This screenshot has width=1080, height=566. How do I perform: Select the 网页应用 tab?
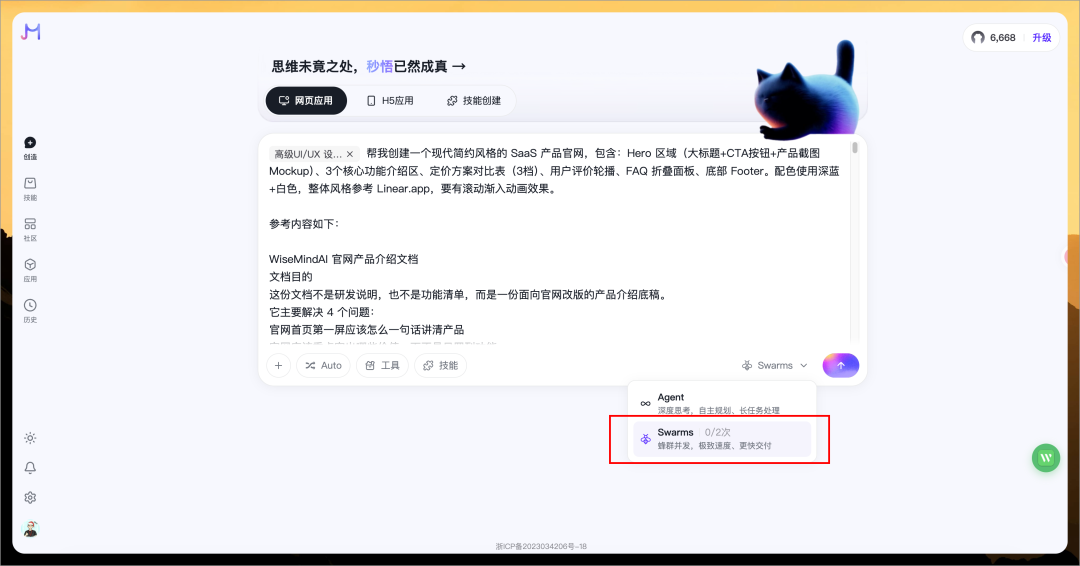306,101
